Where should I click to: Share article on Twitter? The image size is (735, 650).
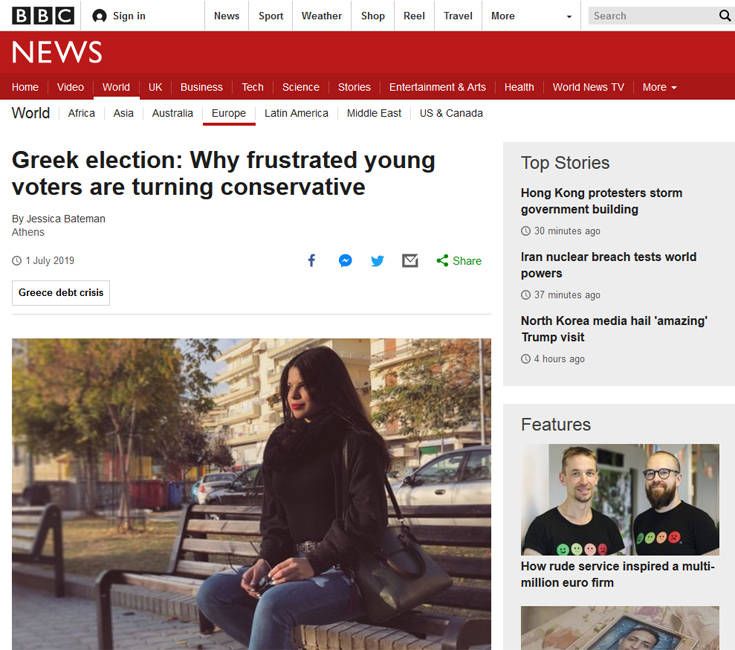coord(377,261)
